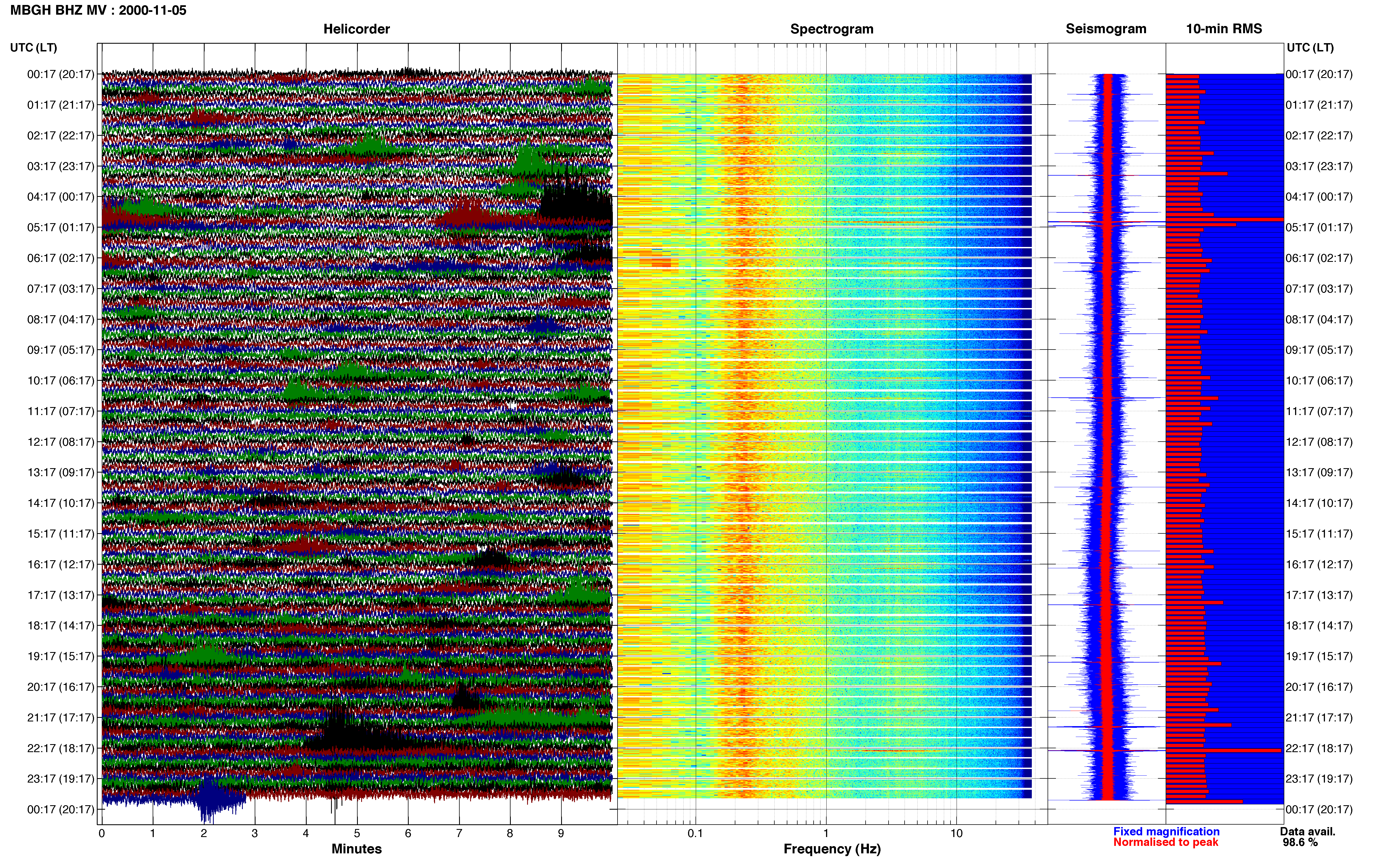The width and height of the screenshot is (1388, 868).
Task: Click helicorder axis label "01:17 (21:17)"
Action: (x=61, y=105)
